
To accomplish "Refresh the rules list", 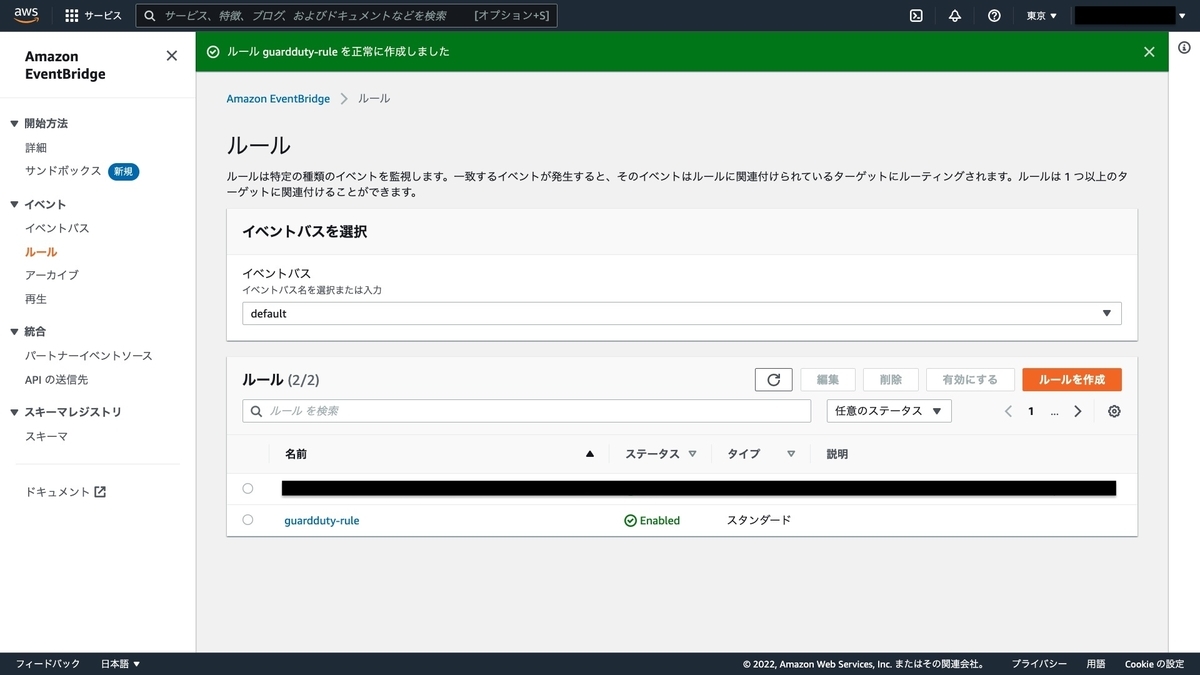I will (773, 379).
